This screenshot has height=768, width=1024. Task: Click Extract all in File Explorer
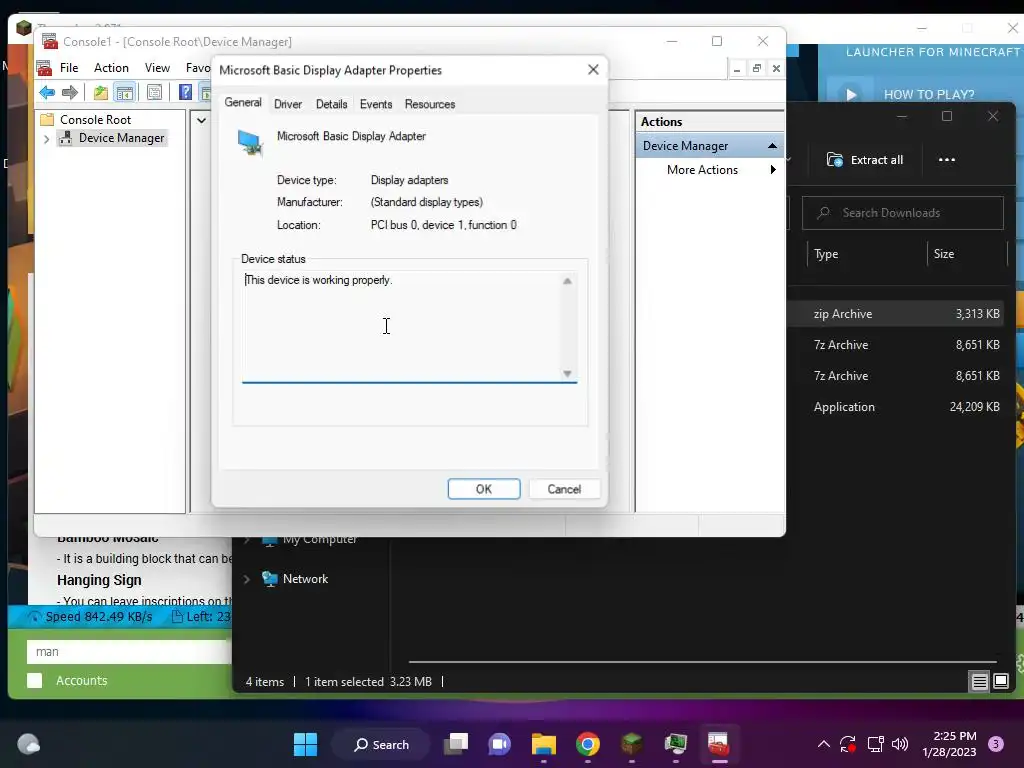point(865,160)
